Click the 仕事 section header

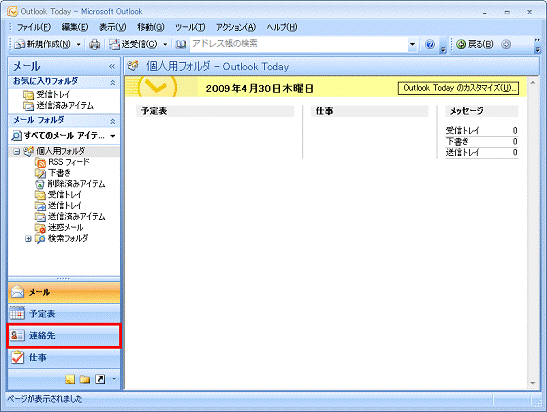coord(370,111)
